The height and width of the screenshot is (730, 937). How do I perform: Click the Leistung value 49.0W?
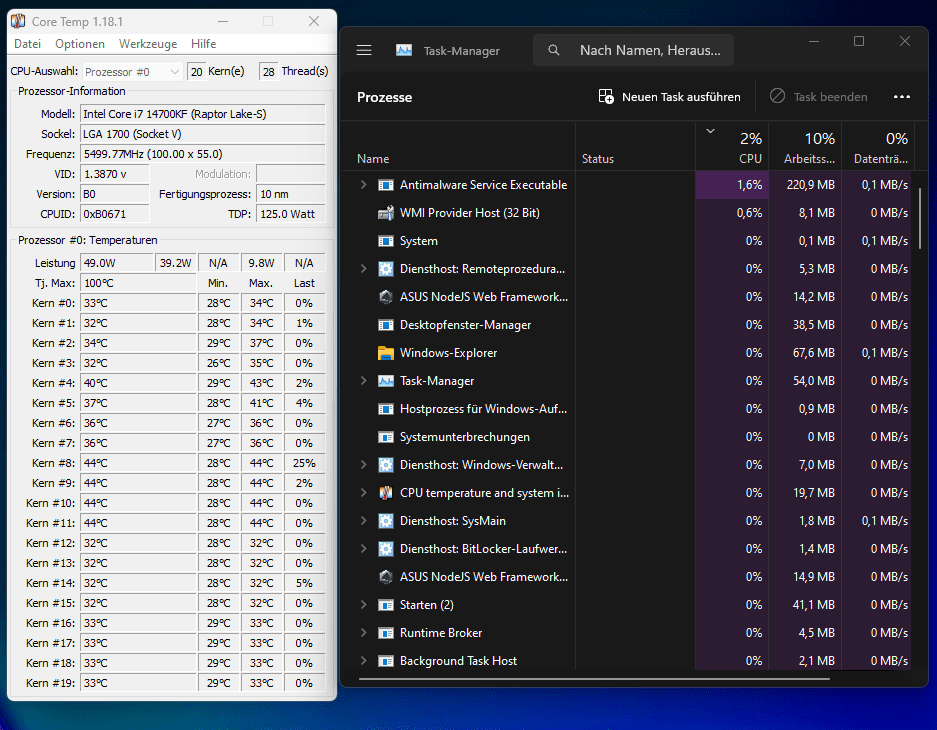[x=117, y=263]
